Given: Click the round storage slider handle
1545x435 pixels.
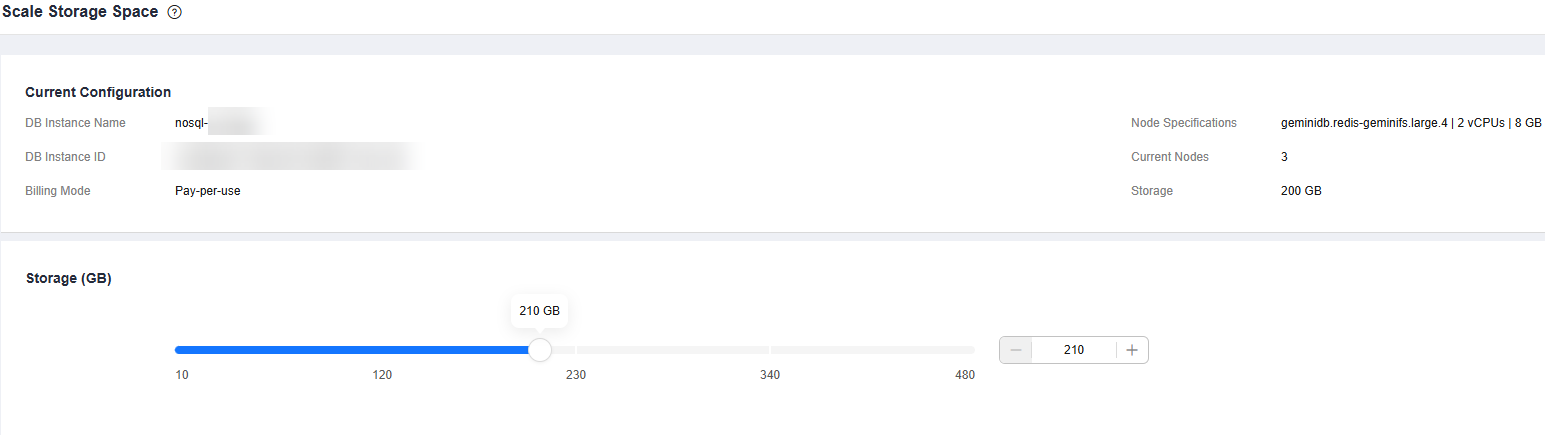Looking at the screenshot, I should (x=539, y=350).
